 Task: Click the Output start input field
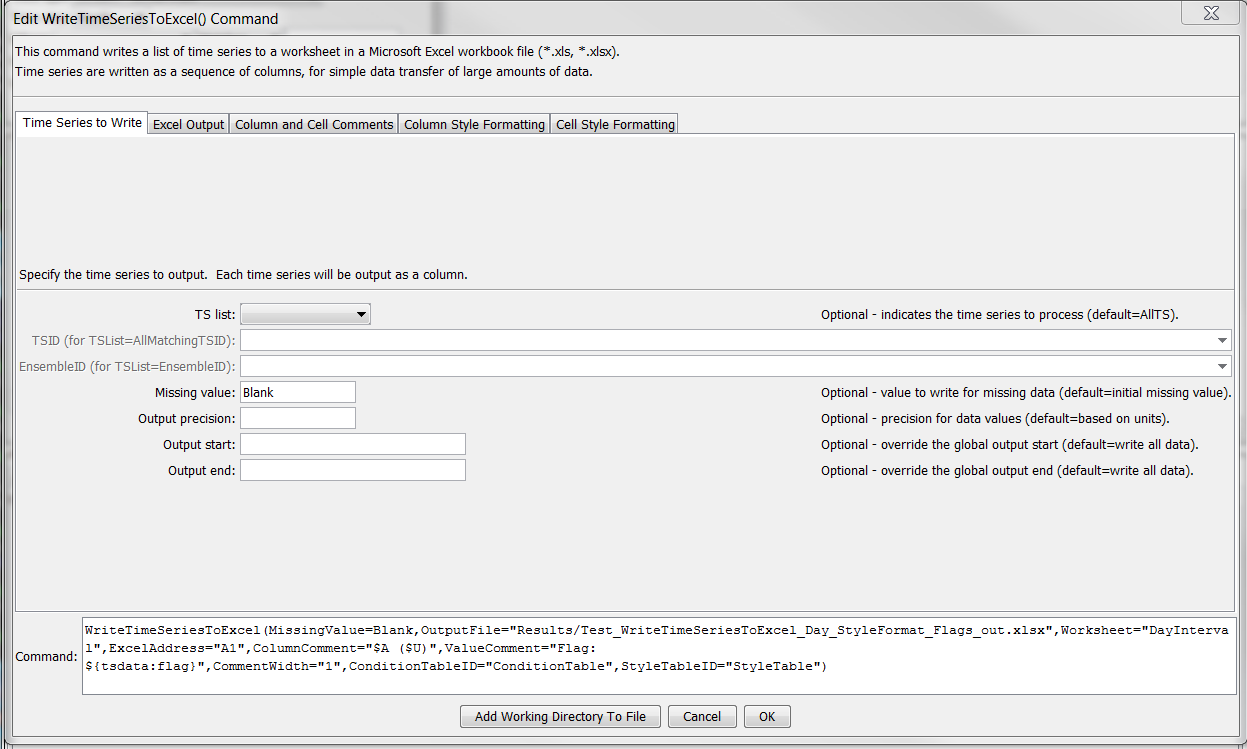[352, 443]
